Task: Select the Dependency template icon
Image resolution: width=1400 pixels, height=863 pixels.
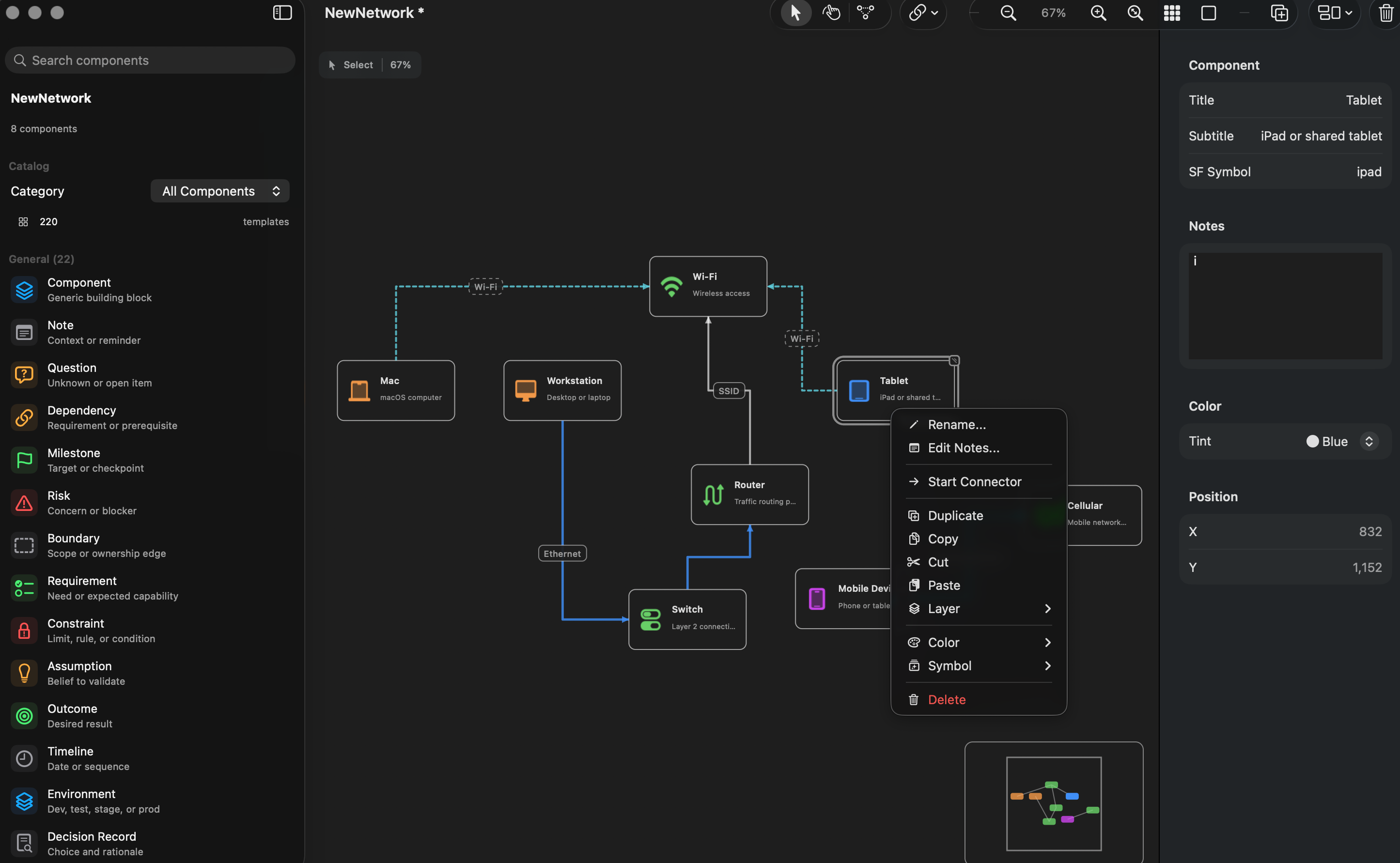Action: click(24, 418)
